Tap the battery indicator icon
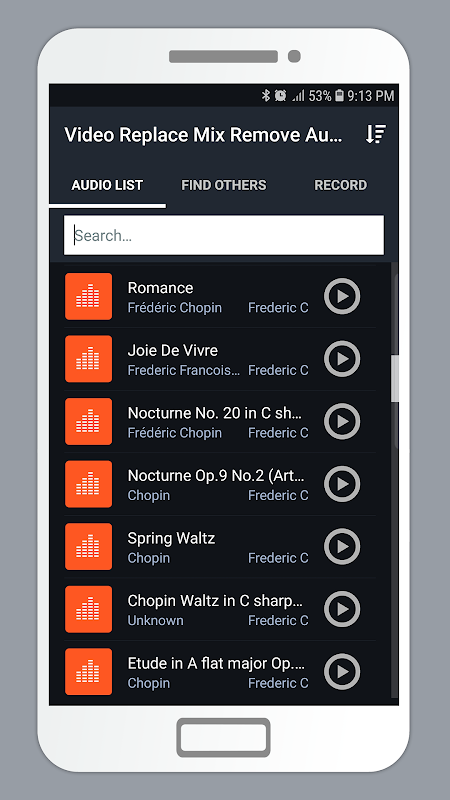The width and height of the screenshot is (450, 800). (339, 95)
